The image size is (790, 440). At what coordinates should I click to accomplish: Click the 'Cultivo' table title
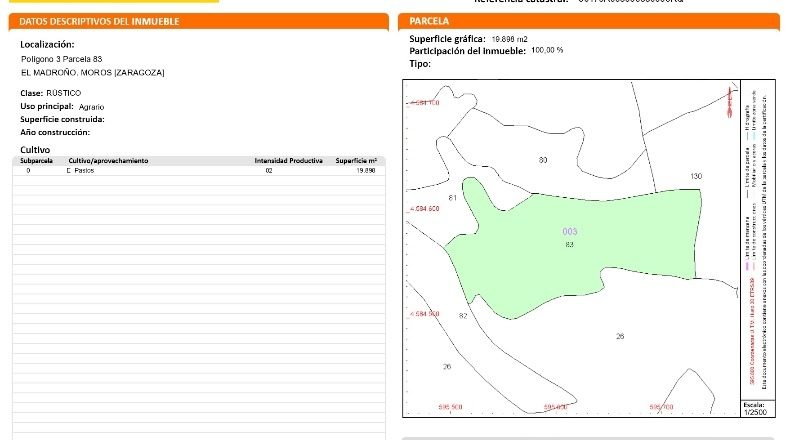[35, 150]
